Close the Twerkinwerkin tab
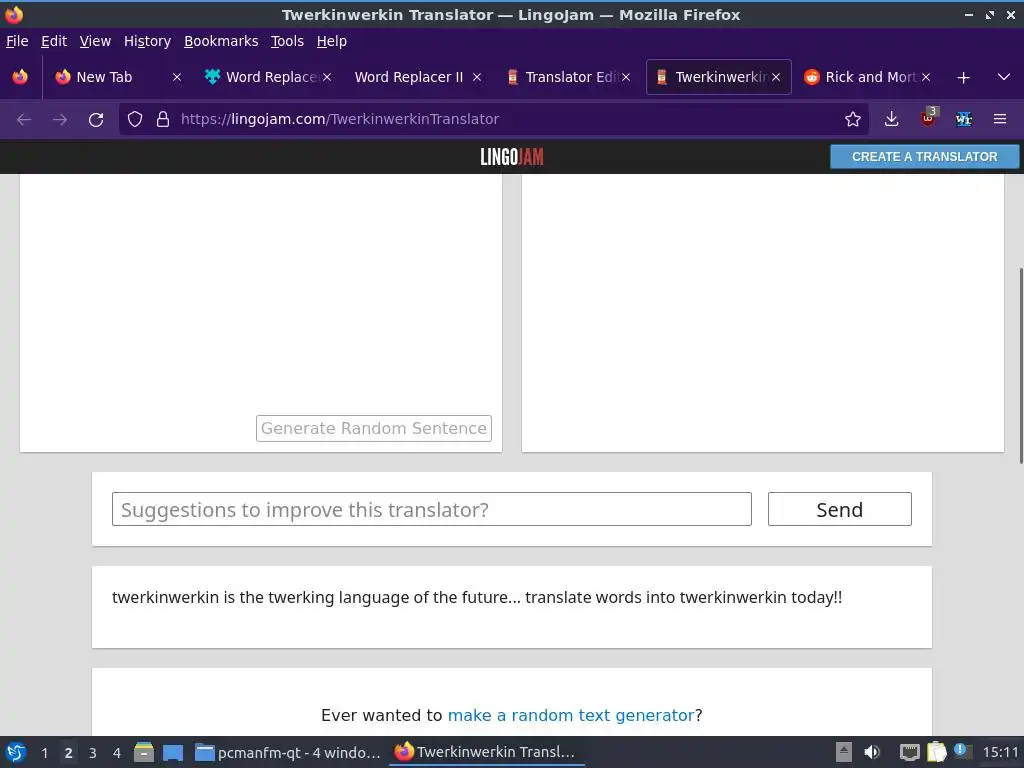 click(x=776, y=77)
